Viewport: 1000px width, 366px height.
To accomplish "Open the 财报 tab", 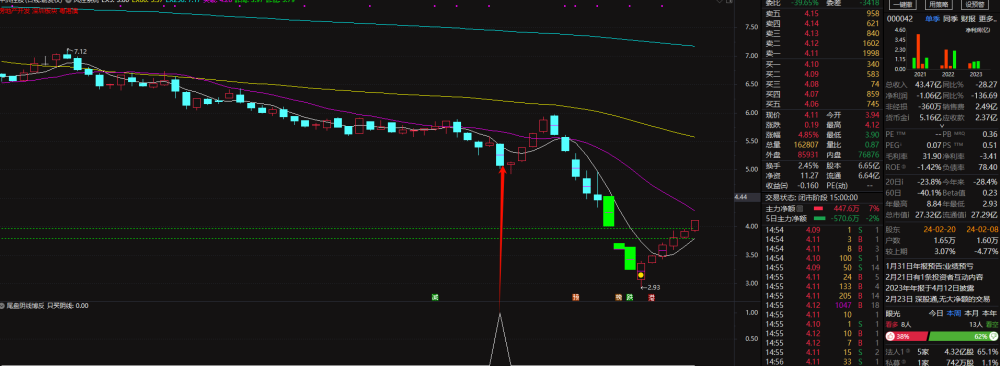I will coord(968,19).
